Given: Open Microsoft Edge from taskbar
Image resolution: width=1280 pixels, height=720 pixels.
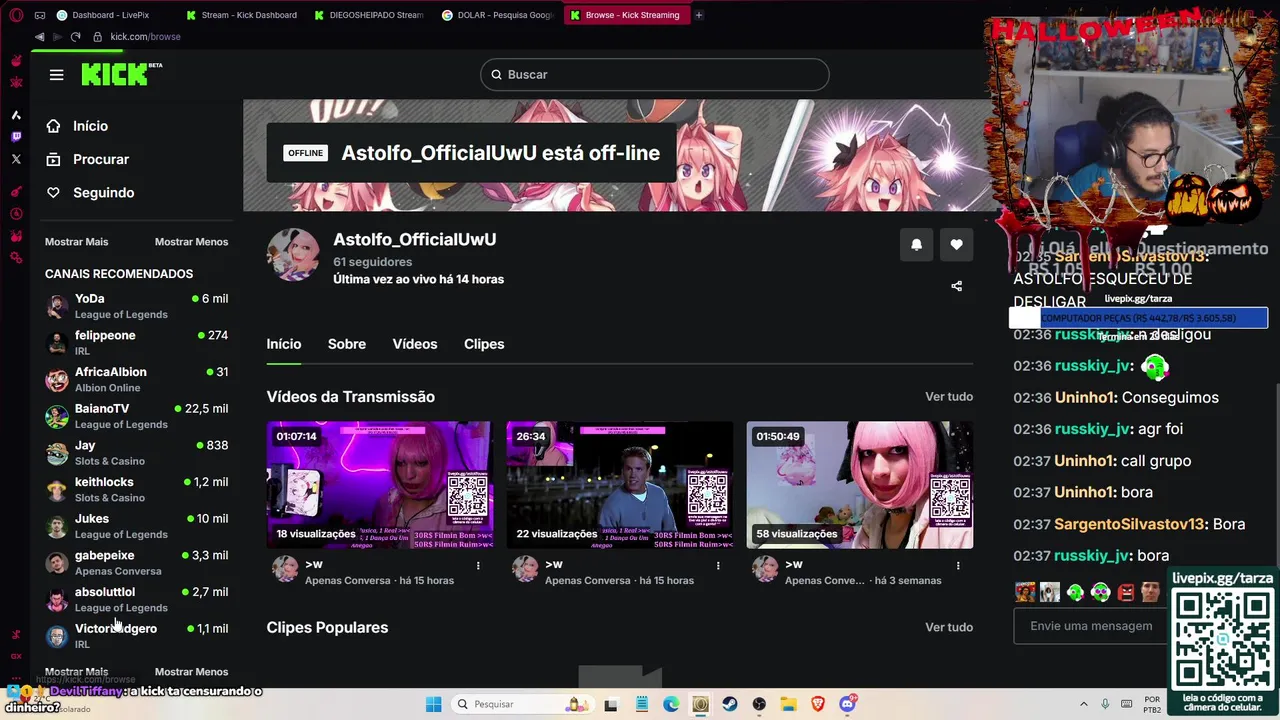Looking at the screenshot, I should point(671,704).
